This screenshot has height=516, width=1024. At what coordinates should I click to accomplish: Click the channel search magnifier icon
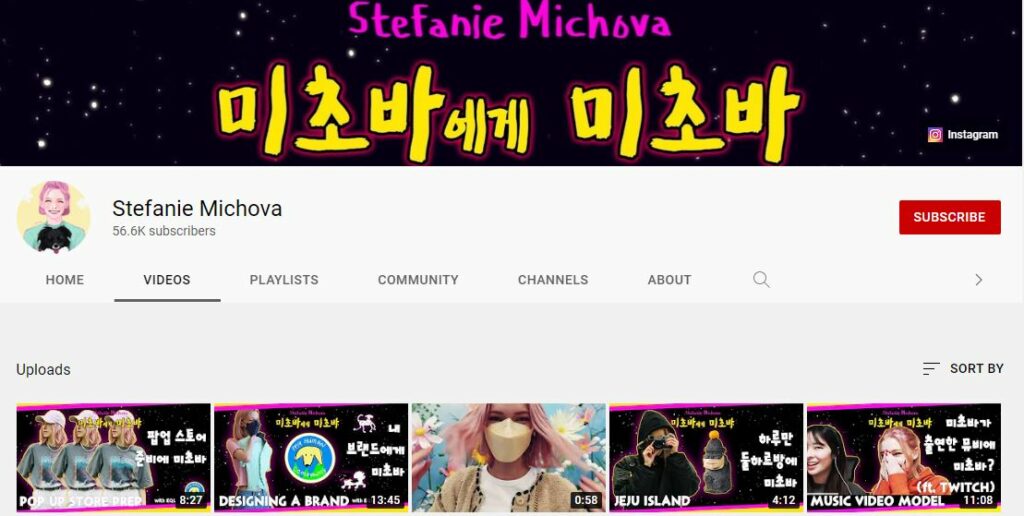click(761, 280)
